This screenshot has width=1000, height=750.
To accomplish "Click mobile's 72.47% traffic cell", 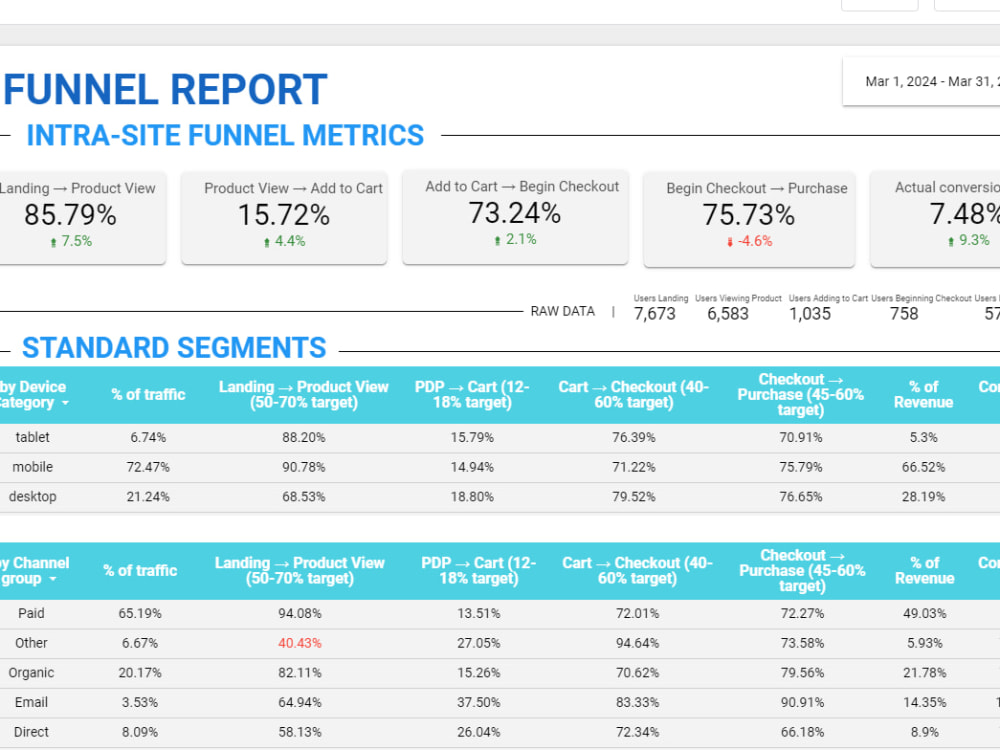I will [148, 467].
